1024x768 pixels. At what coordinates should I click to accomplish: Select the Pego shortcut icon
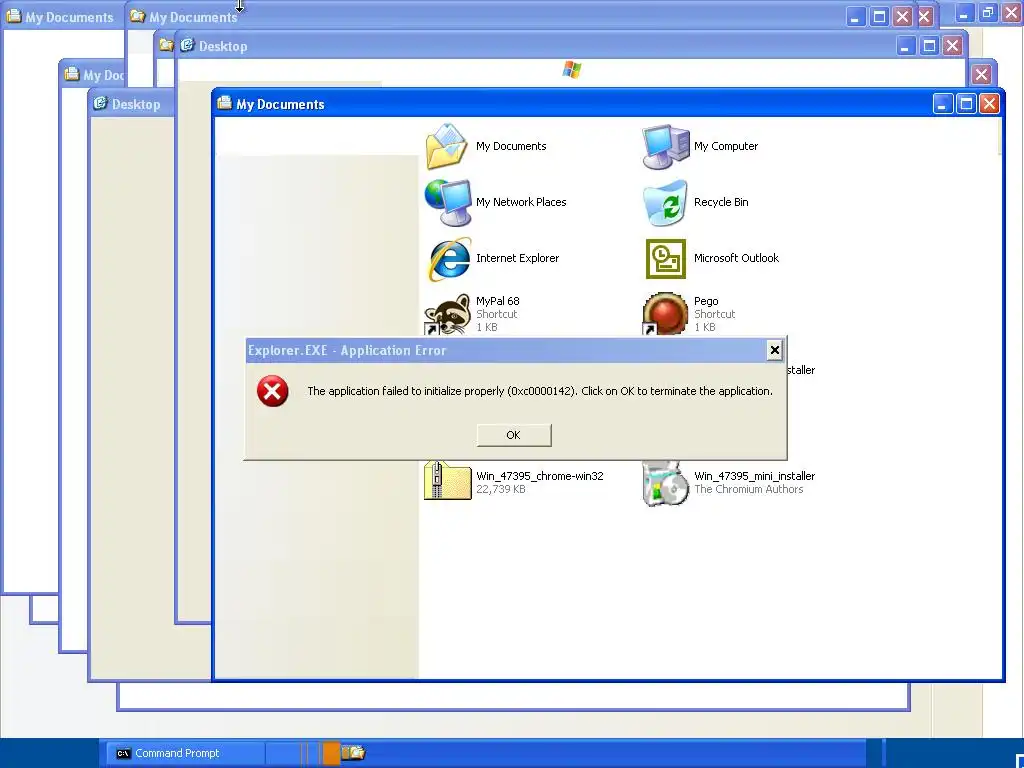point(665,314)
